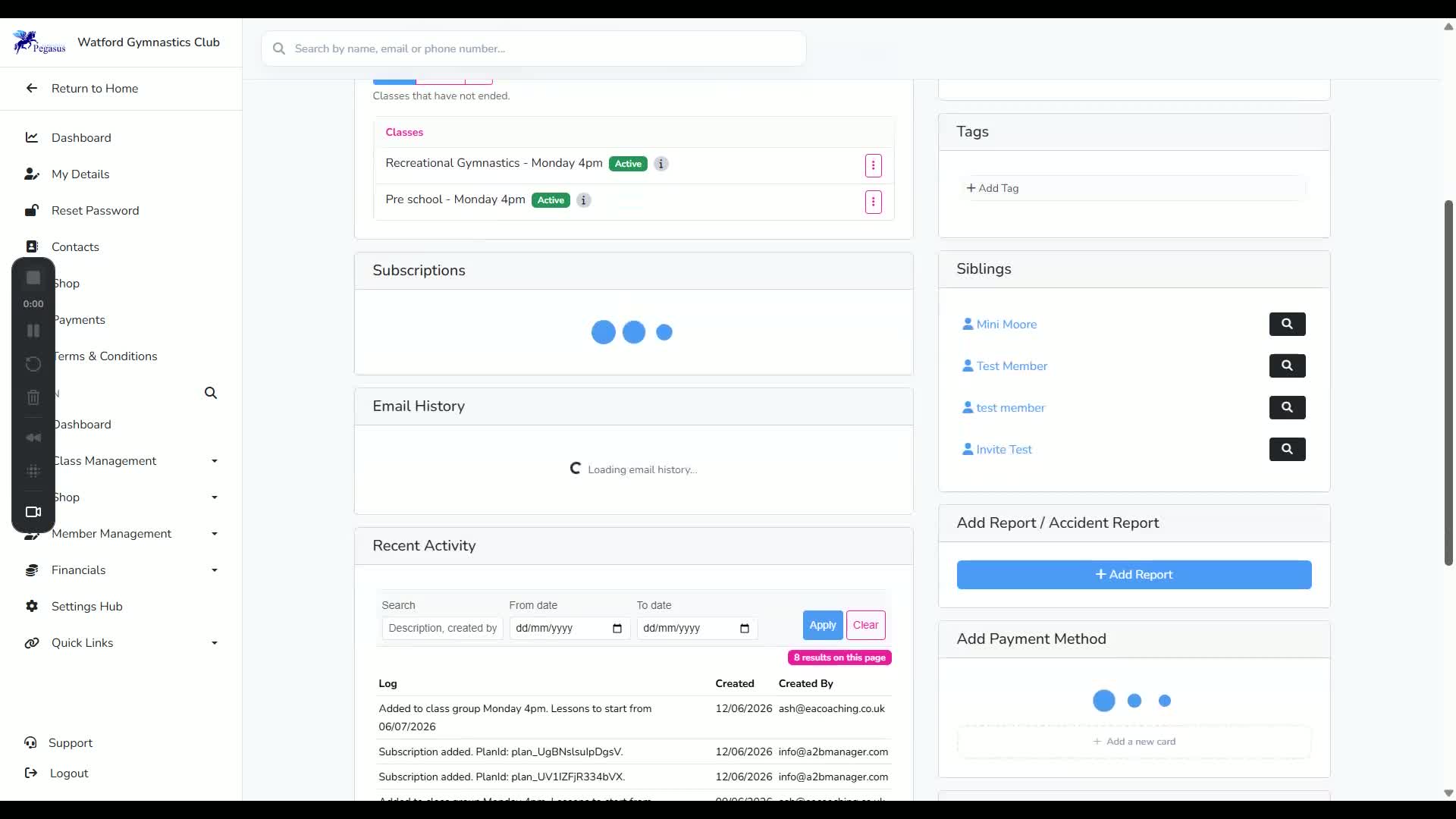1456x819 pixels.
Task: Click the page vertical scrollbar
Action: [x=1448, y=383]
